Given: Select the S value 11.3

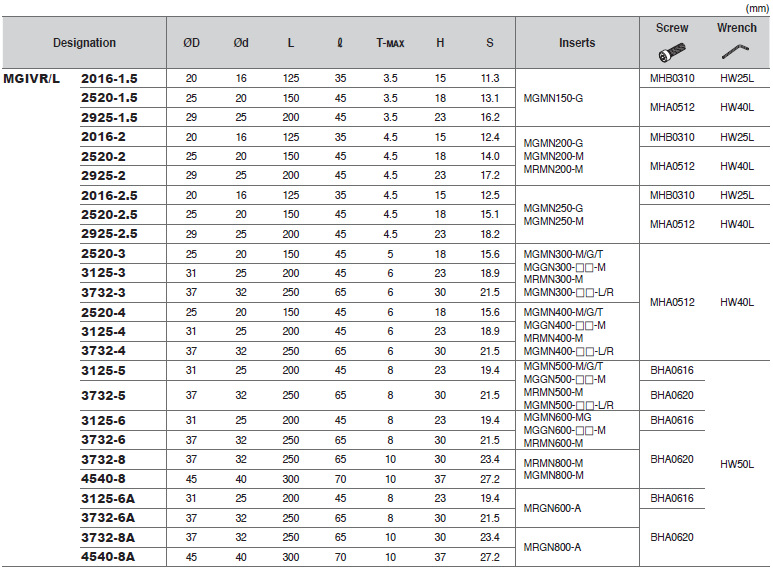Looking at the screenshot, I should [x=489, y=77].
